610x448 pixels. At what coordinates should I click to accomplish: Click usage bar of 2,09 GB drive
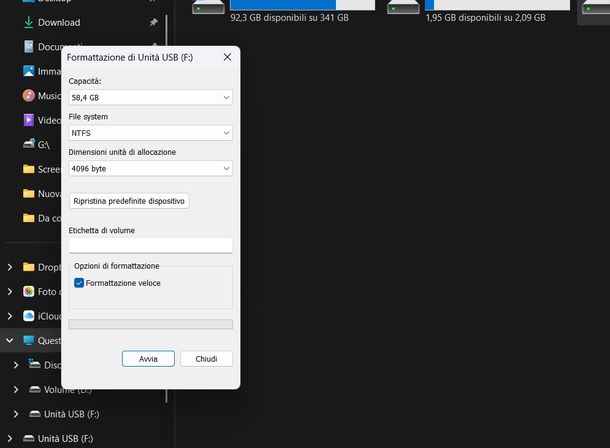[x=498, y=5]
